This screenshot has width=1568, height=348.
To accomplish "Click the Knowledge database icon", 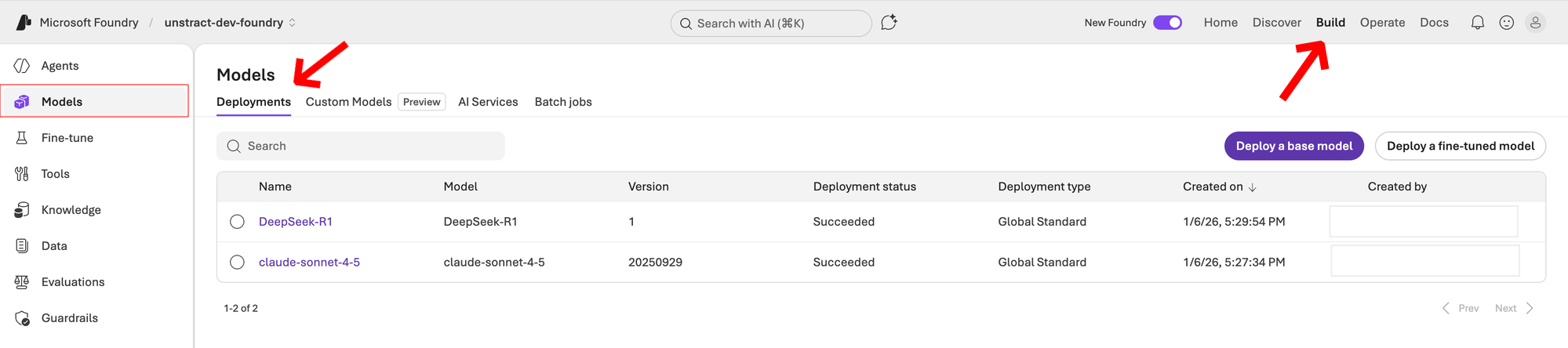I will click(22, 210).
